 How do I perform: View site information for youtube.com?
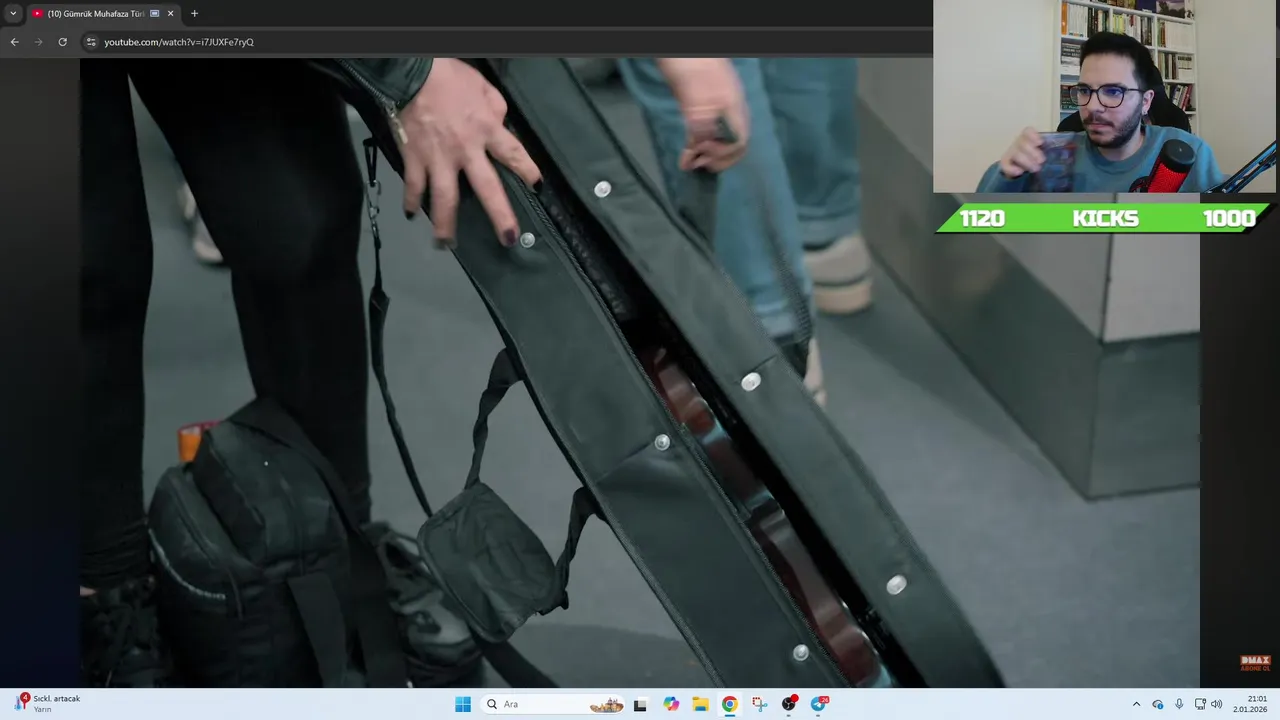[91, 42]
